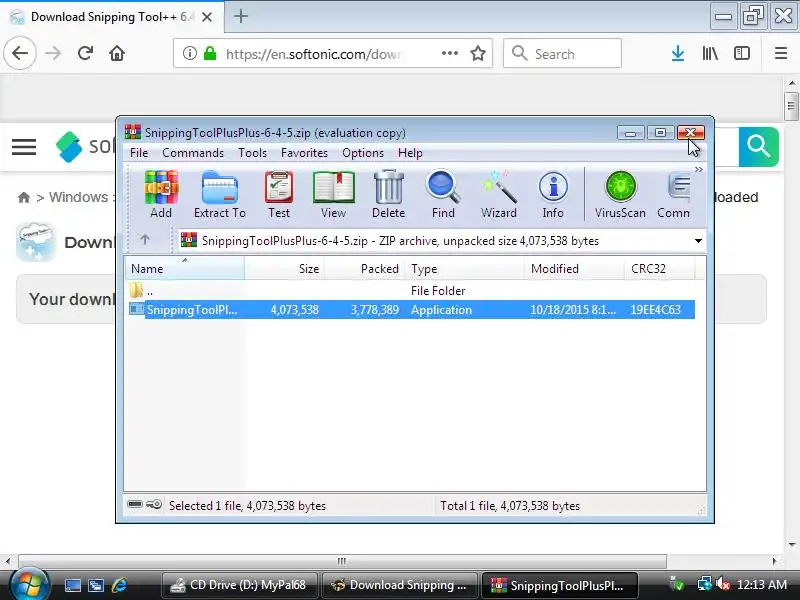Viewport: 800px width, 600px height.
Task: Sort by the Packed column header
Action: point(365,269)
